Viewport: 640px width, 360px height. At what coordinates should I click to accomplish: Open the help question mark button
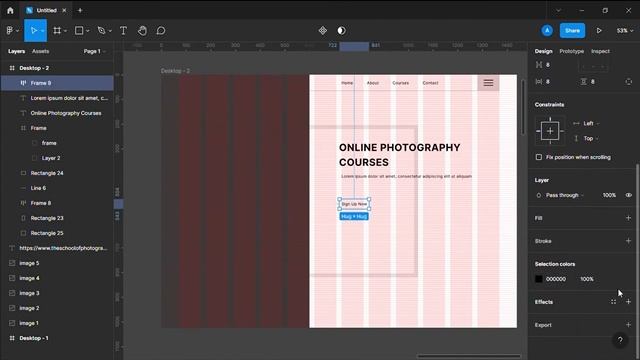tap(620, 340)
